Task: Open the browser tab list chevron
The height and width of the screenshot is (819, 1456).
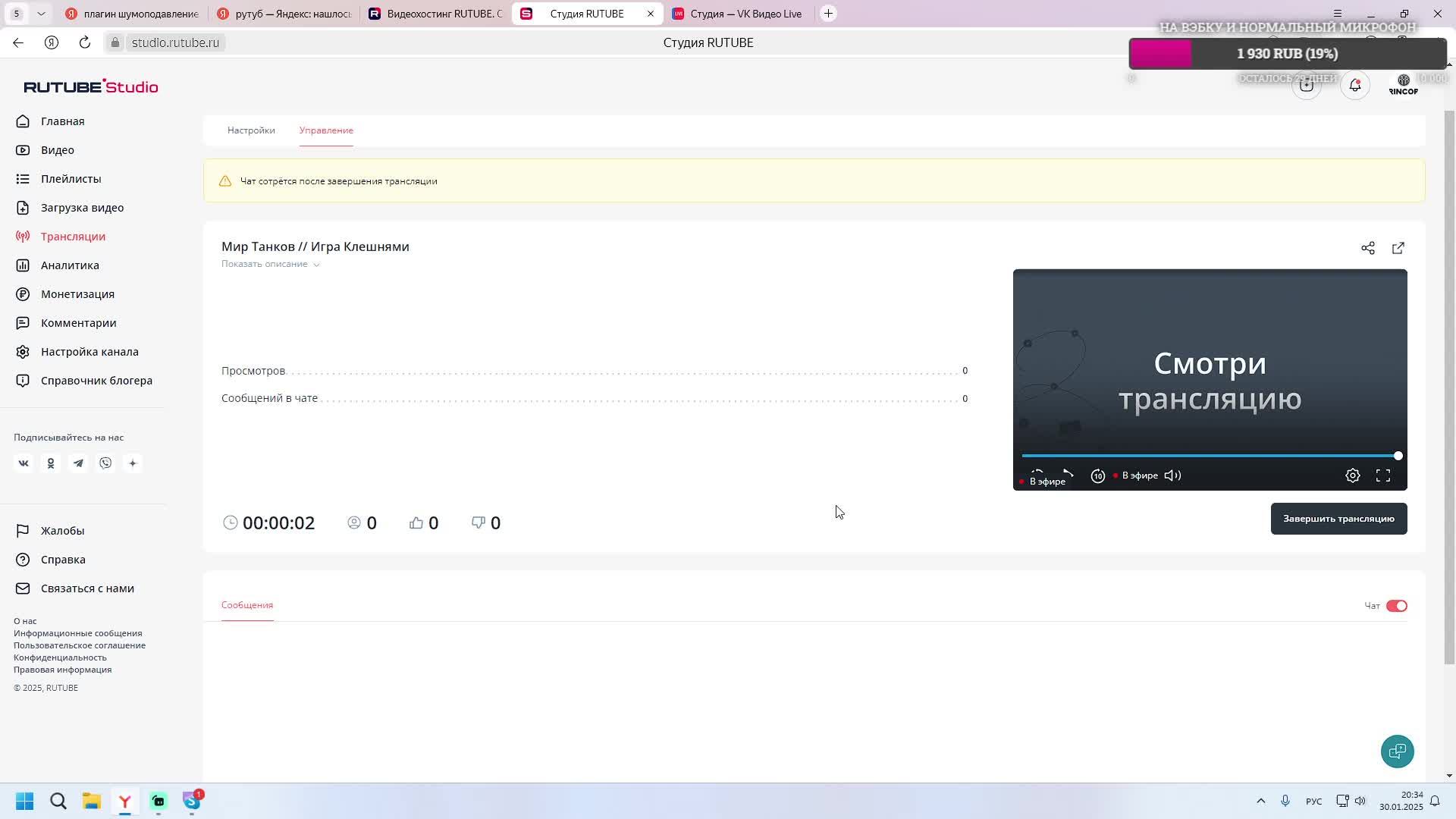Action: 41,14
